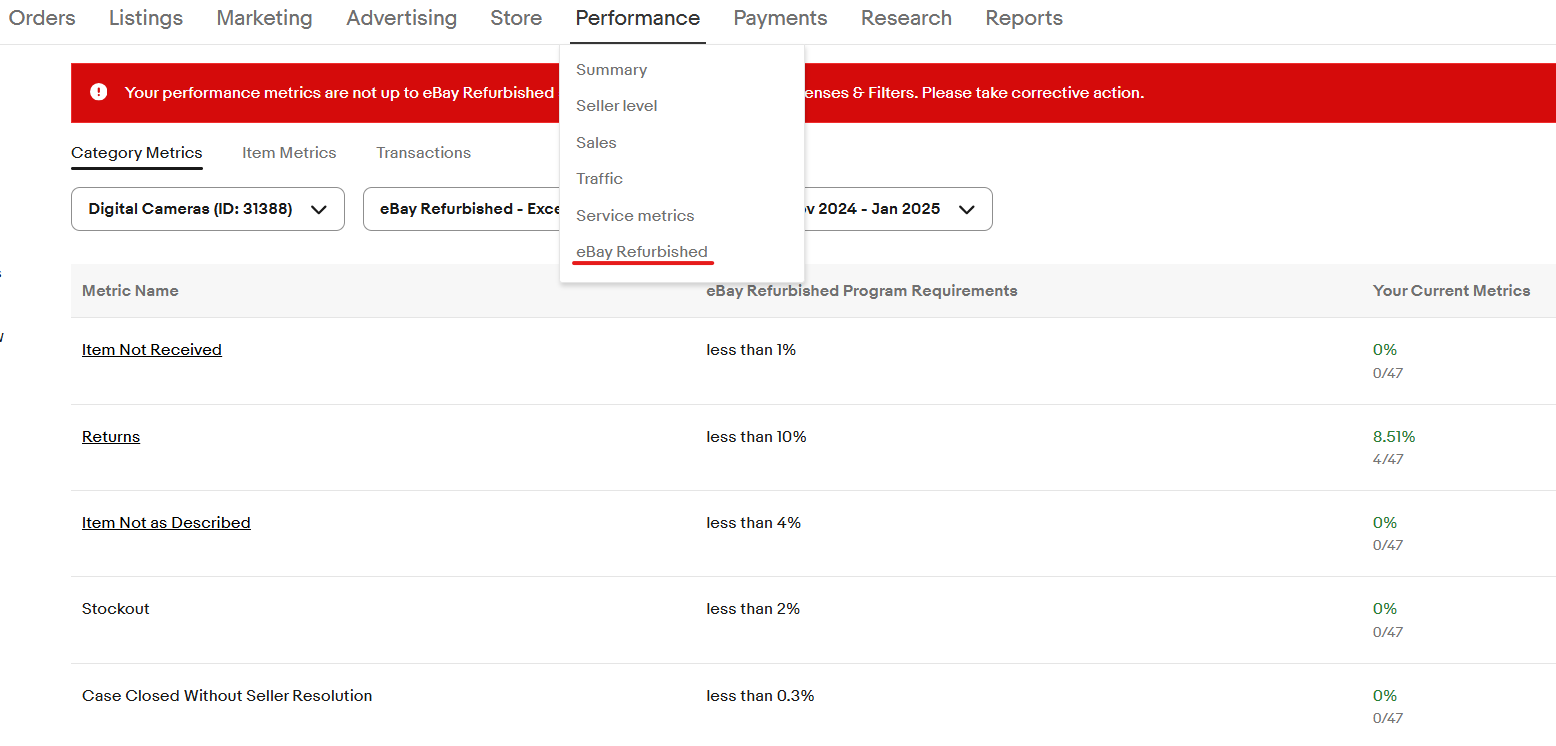The width and height of the screenshot is (1556, 746).
Task: Click the Item Not as Described 0% value
Action: click(x=1385, y=523)
